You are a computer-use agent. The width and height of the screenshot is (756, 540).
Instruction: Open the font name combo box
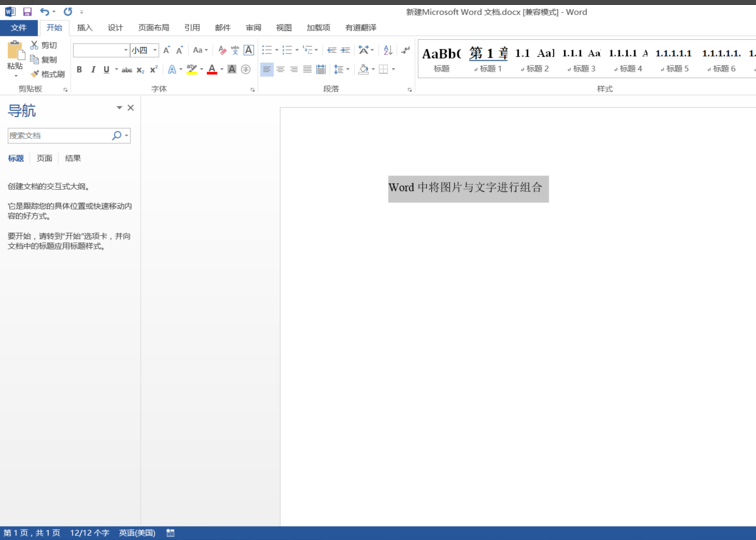tap(100, 50)
